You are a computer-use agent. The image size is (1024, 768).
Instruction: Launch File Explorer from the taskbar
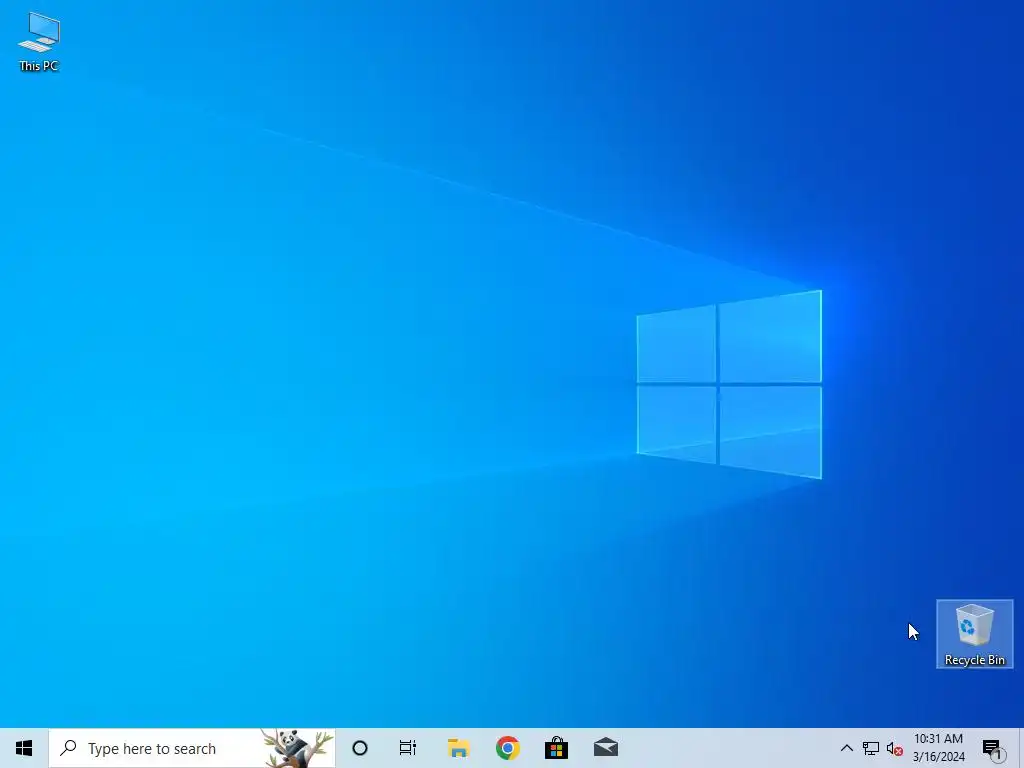click(x=458, y=748)
